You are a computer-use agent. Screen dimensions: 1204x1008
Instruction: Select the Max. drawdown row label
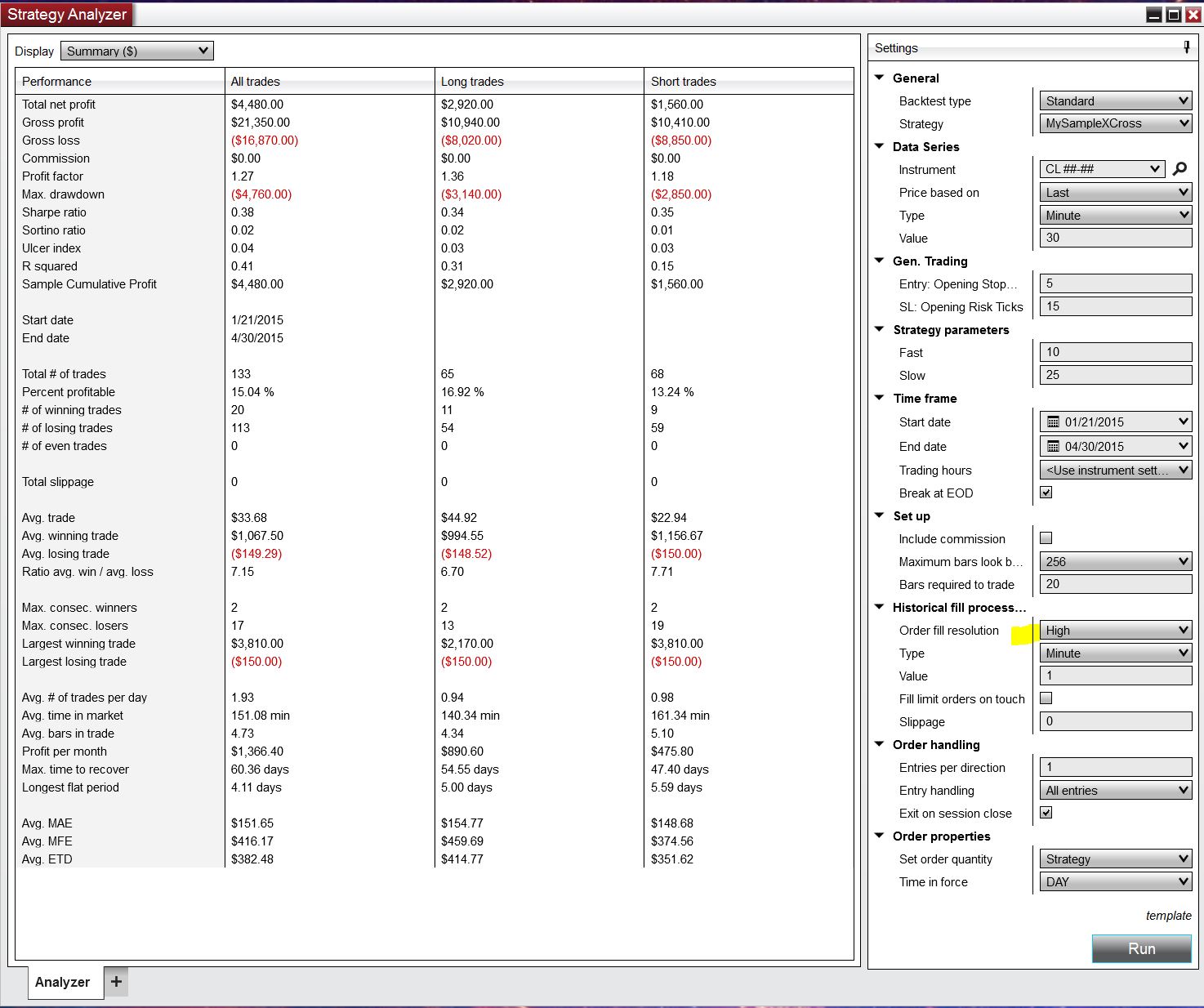(63, 194)
